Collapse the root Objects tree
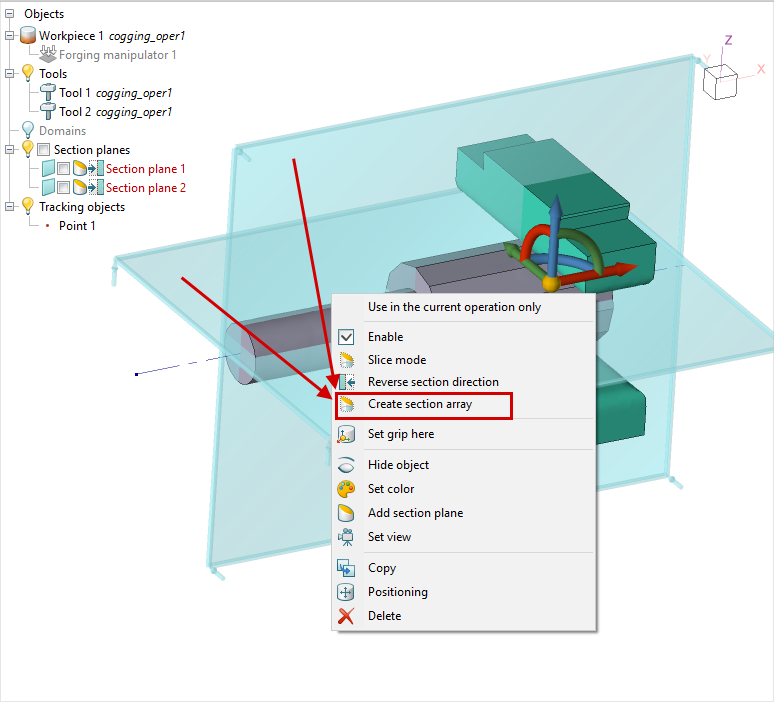Screen dimensions: 774x702 coord(10,14)
